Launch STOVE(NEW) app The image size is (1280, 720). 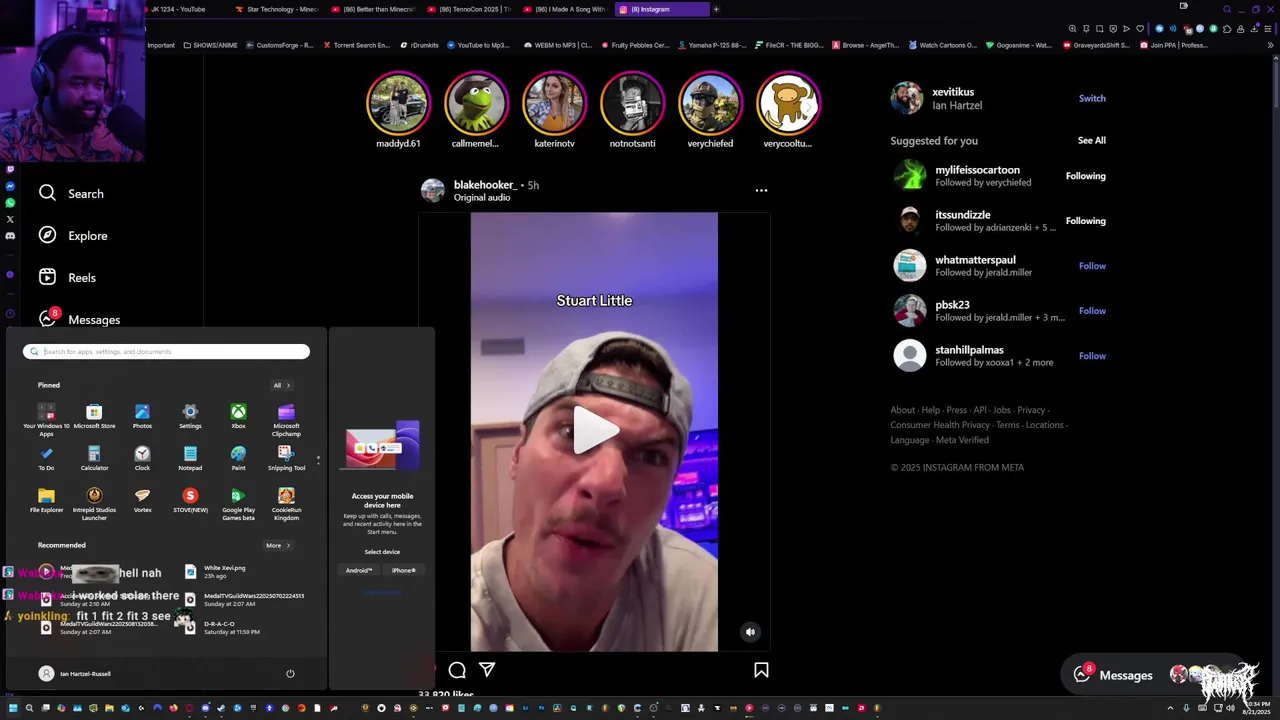point(190,500)
